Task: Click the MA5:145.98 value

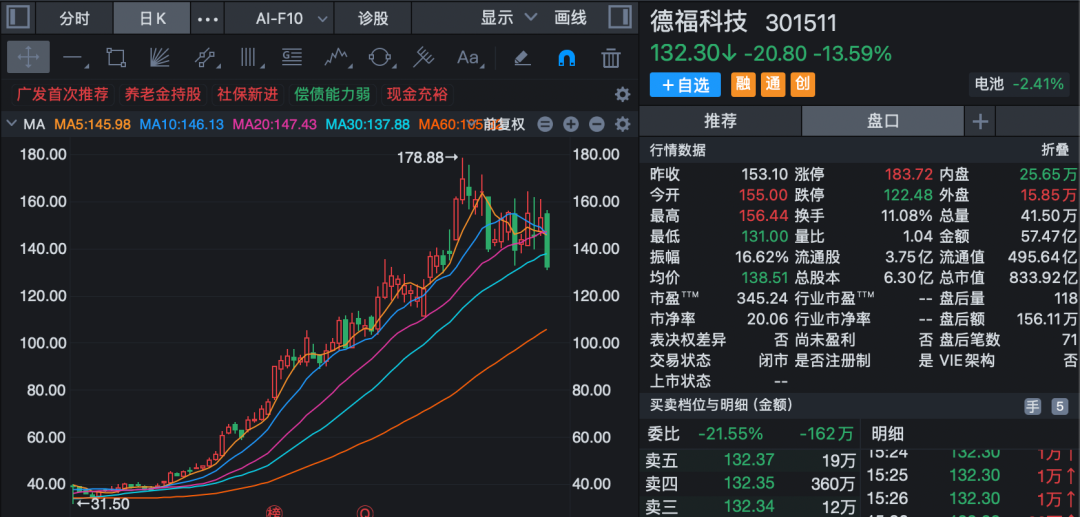Action: [92, 125]
